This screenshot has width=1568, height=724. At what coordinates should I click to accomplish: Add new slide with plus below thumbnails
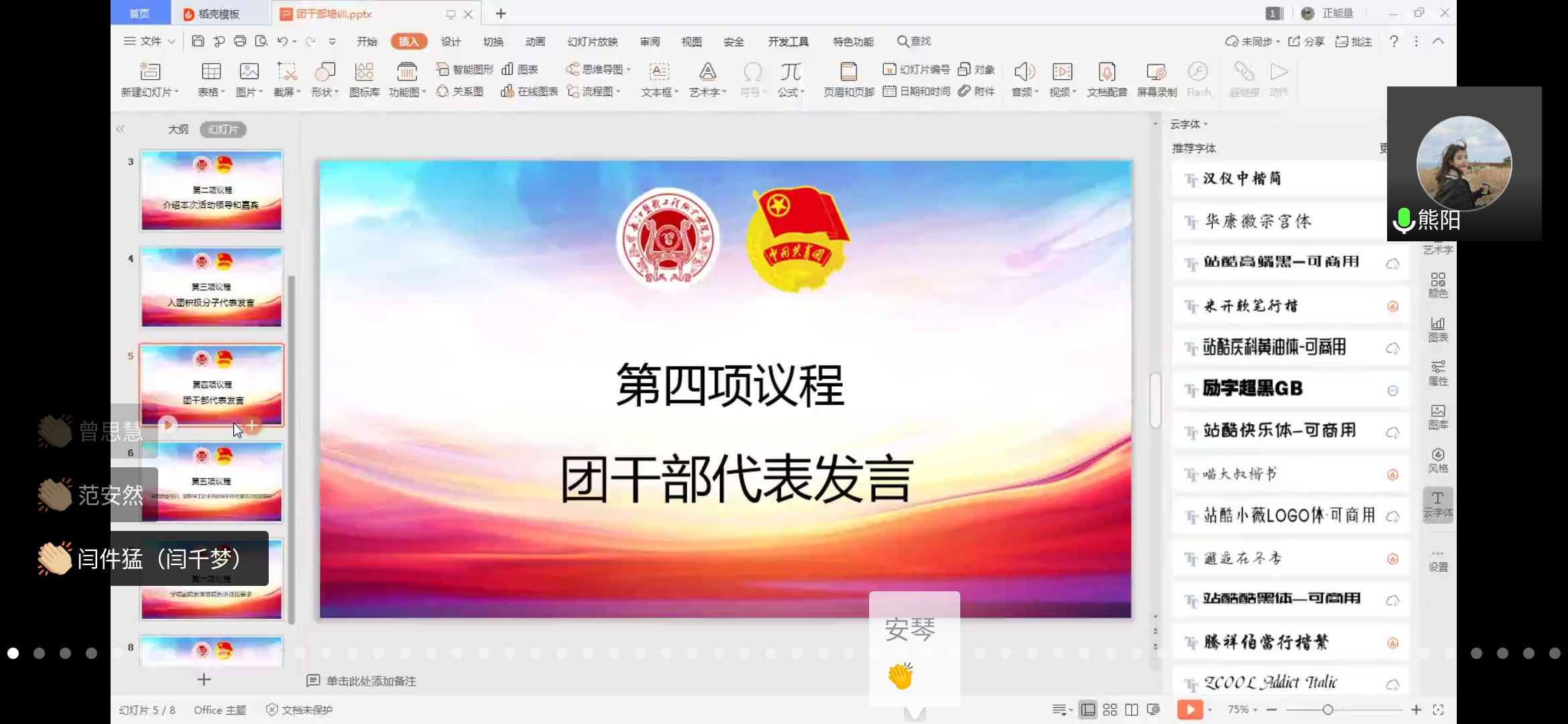pos(204,680)
